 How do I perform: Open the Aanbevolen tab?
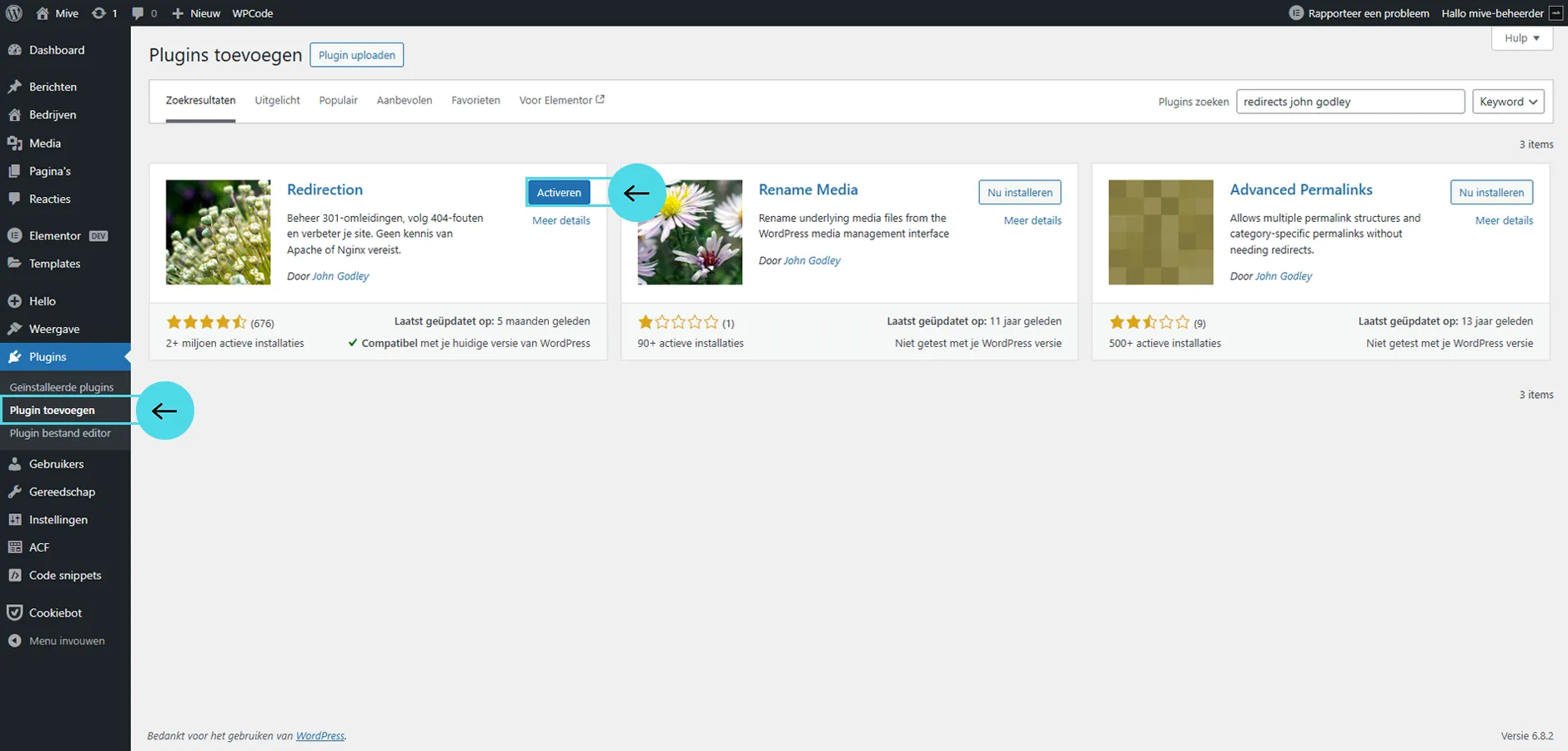pyautogui.click(x=404, y=100)
